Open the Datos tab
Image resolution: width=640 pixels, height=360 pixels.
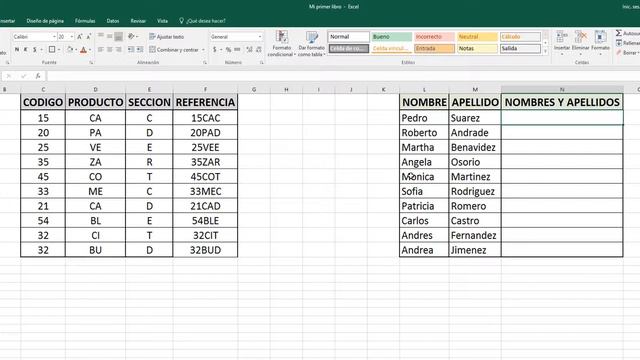tap(113, 21)
